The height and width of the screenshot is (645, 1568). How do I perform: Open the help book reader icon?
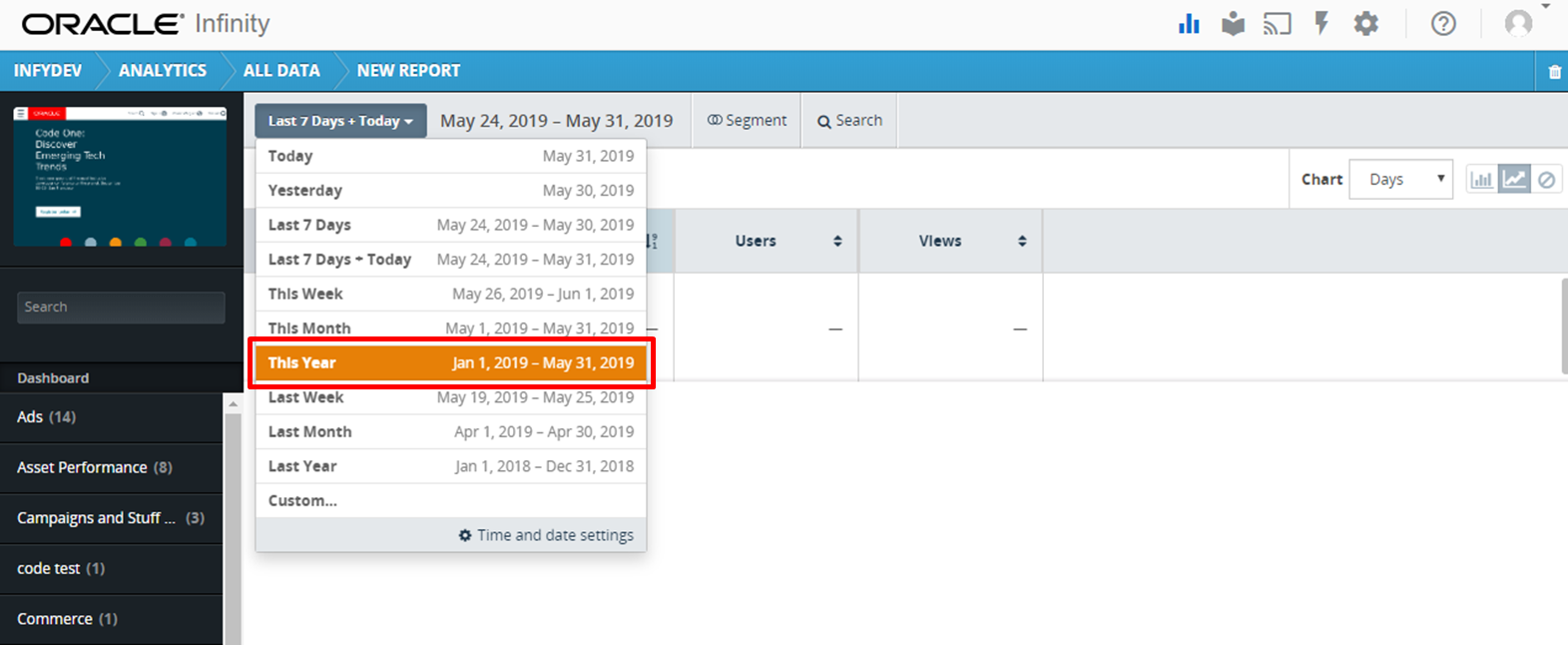coord(1233,24)
